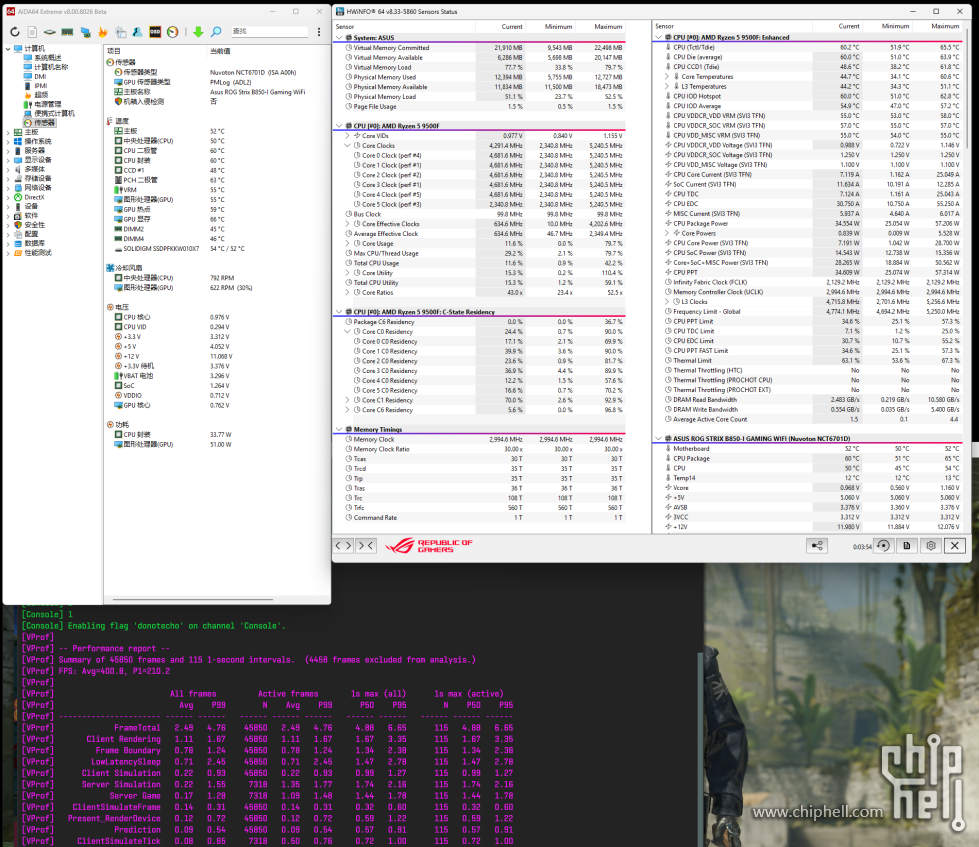Reset HWiNFO min/max clock icon

pyautogui.click(x=882, y=545)
